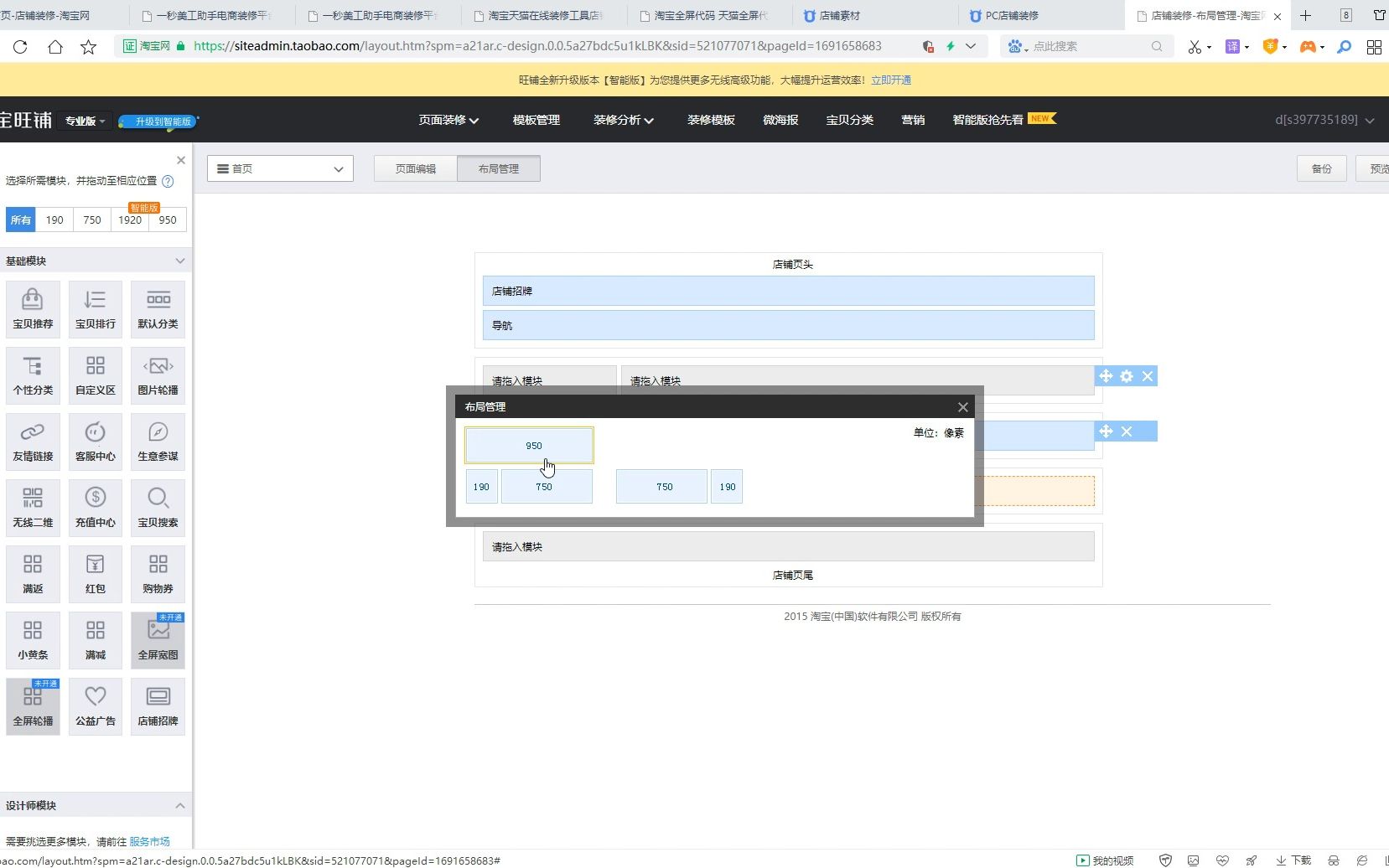Open 宝贝分类 menu item

[x=850, y=120]
